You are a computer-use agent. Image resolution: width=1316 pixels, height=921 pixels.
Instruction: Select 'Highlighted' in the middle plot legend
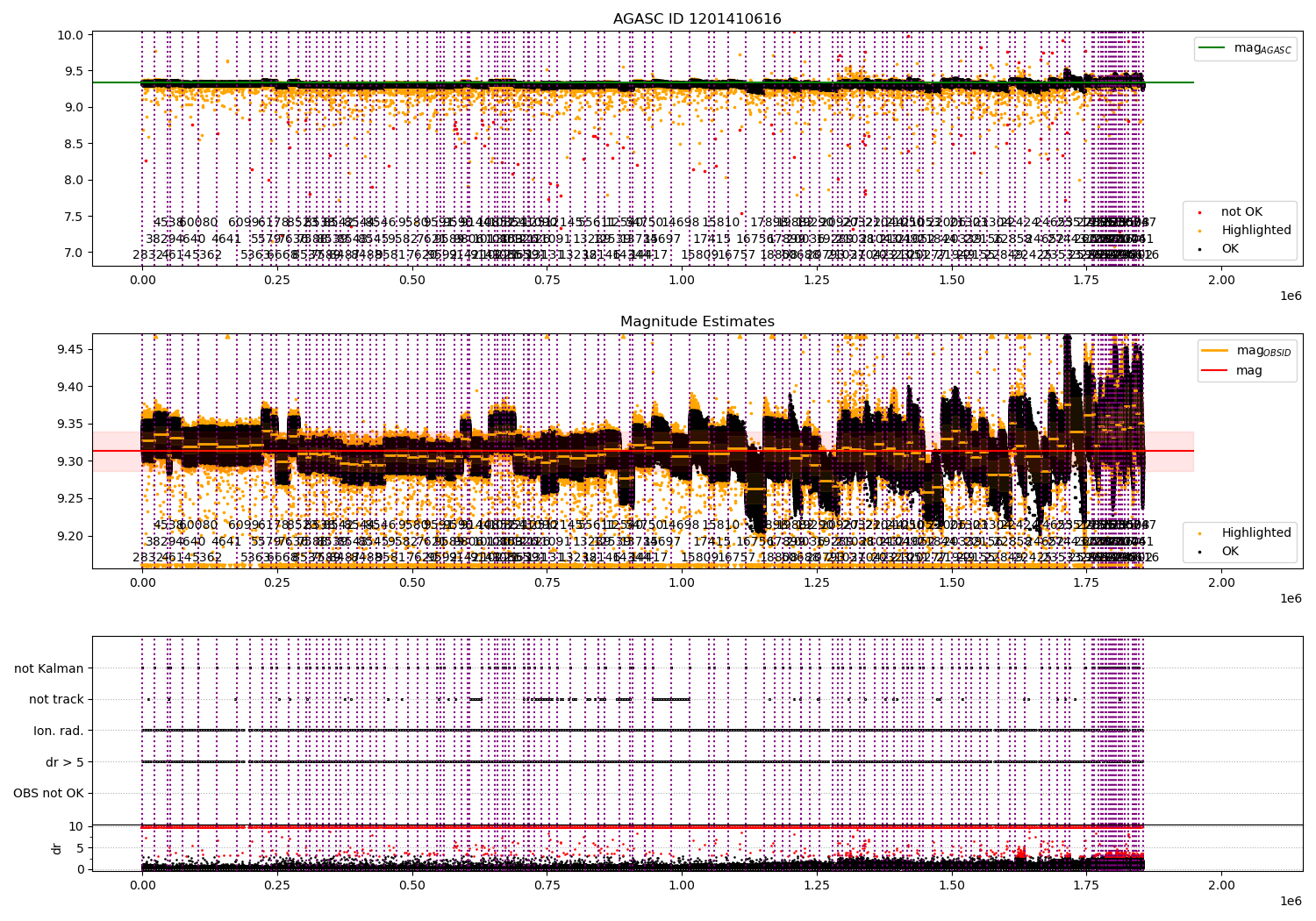tap(1256, 532)
